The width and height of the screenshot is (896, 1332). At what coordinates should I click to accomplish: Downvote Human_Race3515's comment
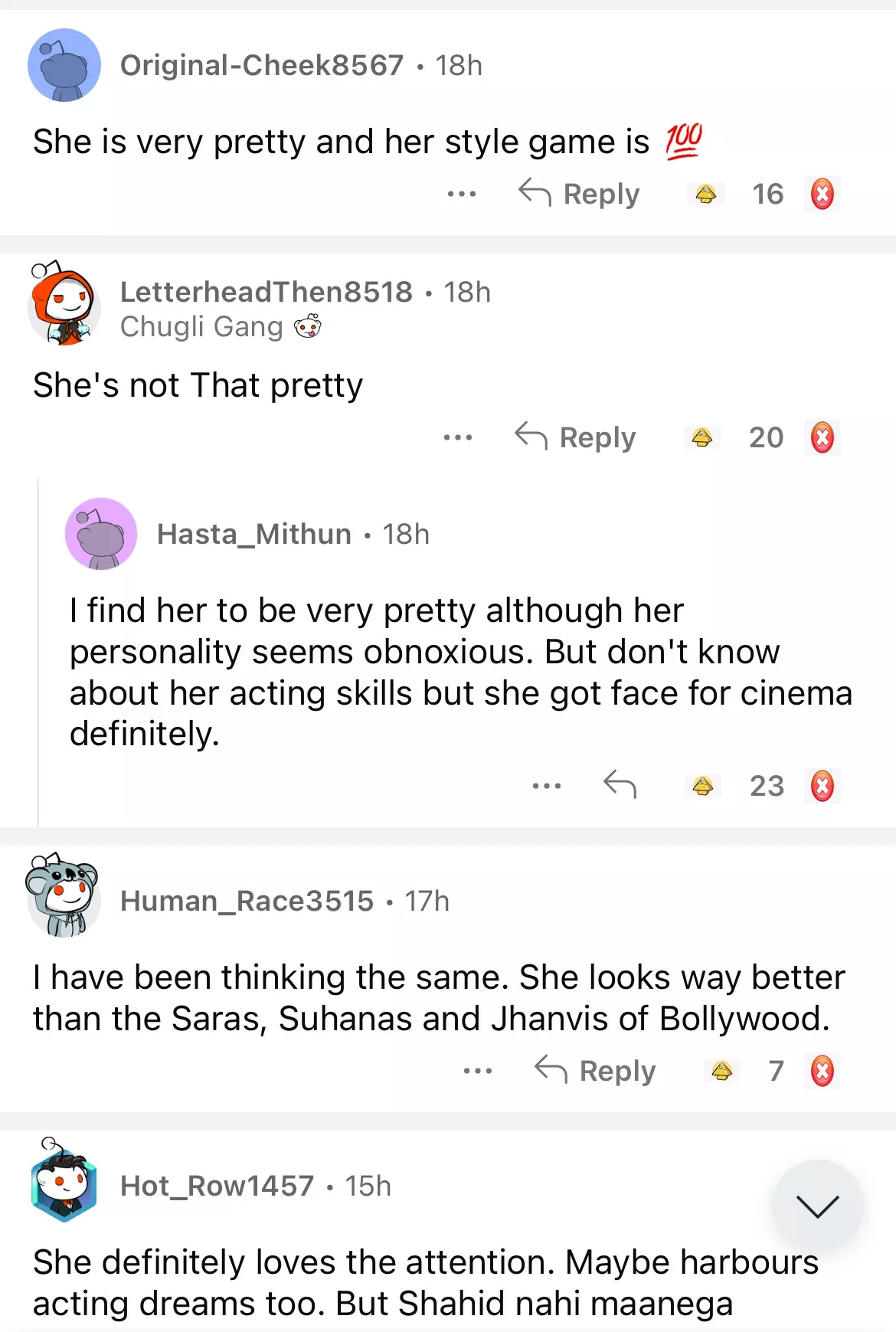pyautogui.click(x=822, y=1071)
